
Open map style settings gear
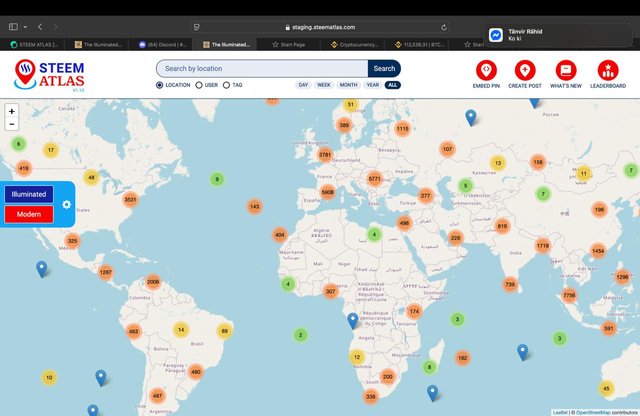pyautogui.click(x=67, y=204)
